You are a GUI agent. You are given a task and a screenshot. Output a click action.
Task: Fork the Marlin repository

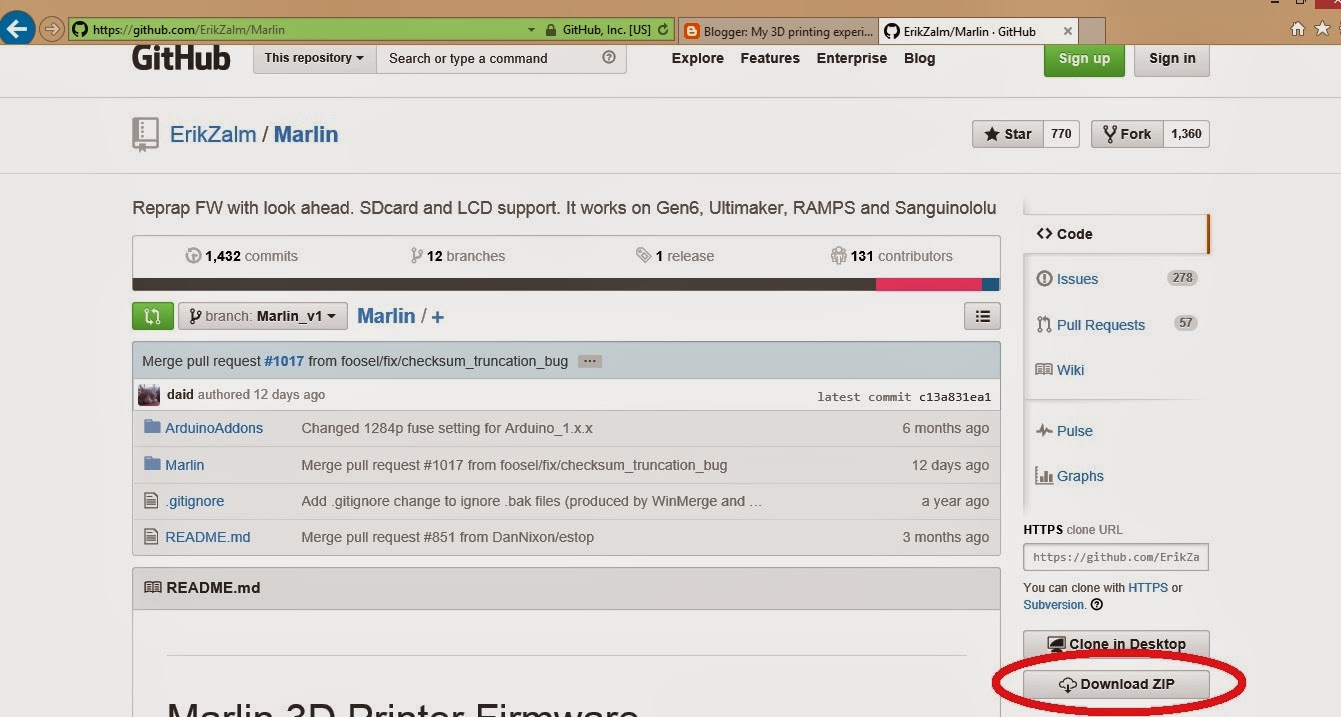click(1126, 133)
